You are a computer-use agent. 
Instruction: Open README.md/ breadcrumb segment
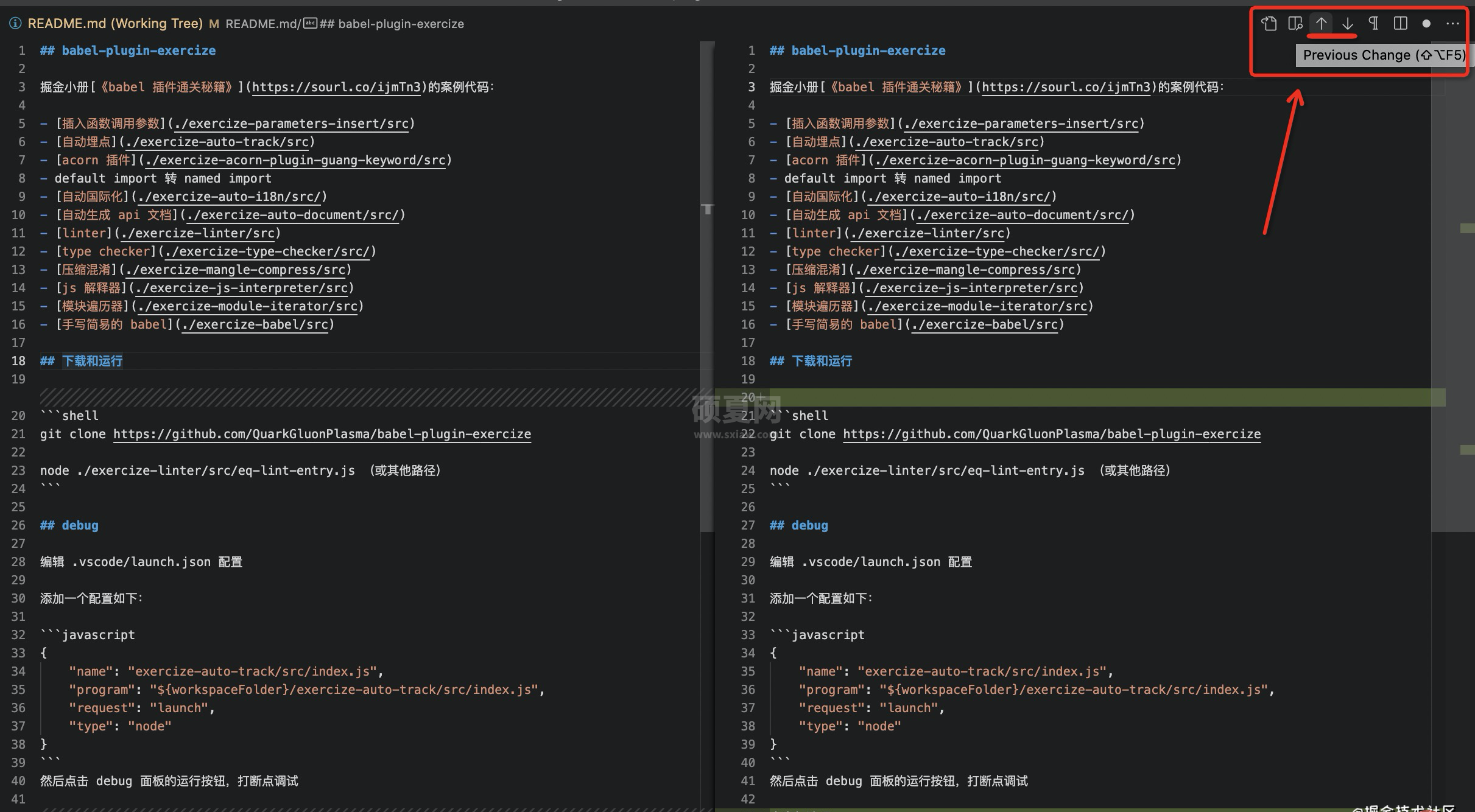[x=263, y=24]
